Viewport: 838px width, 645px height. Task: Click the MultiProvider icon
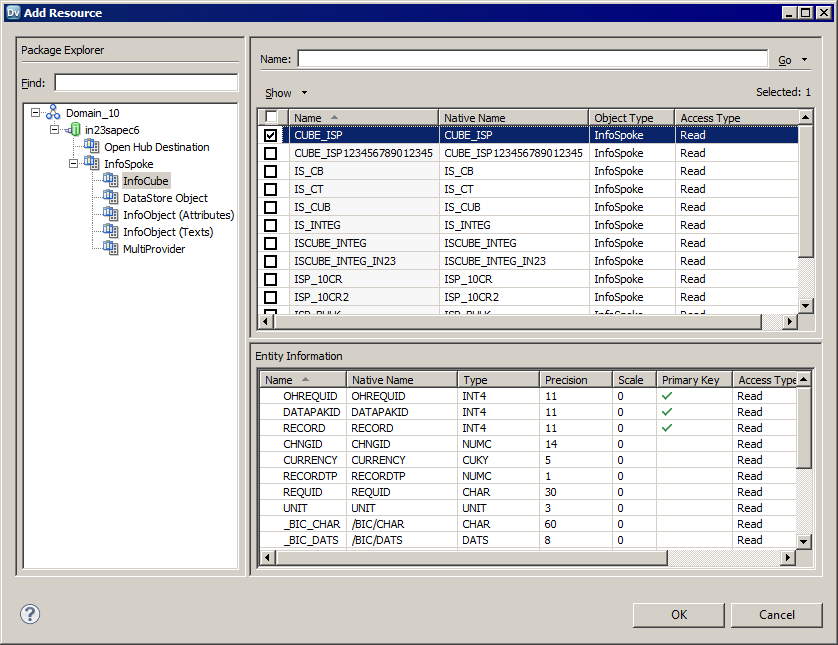(x=111, y=249)
